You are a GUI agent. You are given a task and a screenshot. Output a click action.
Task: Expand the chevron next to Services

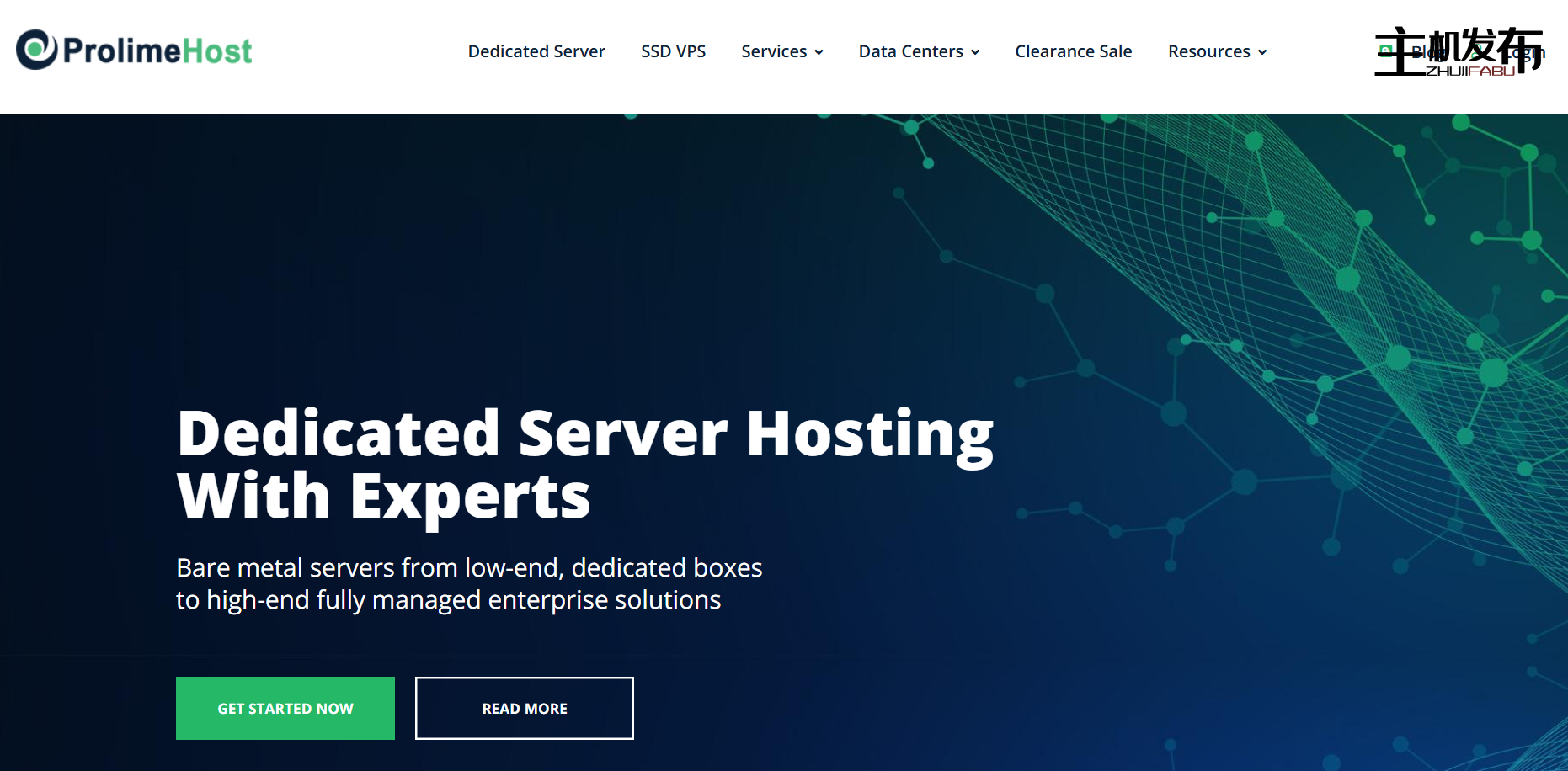[x=819, y=52]
